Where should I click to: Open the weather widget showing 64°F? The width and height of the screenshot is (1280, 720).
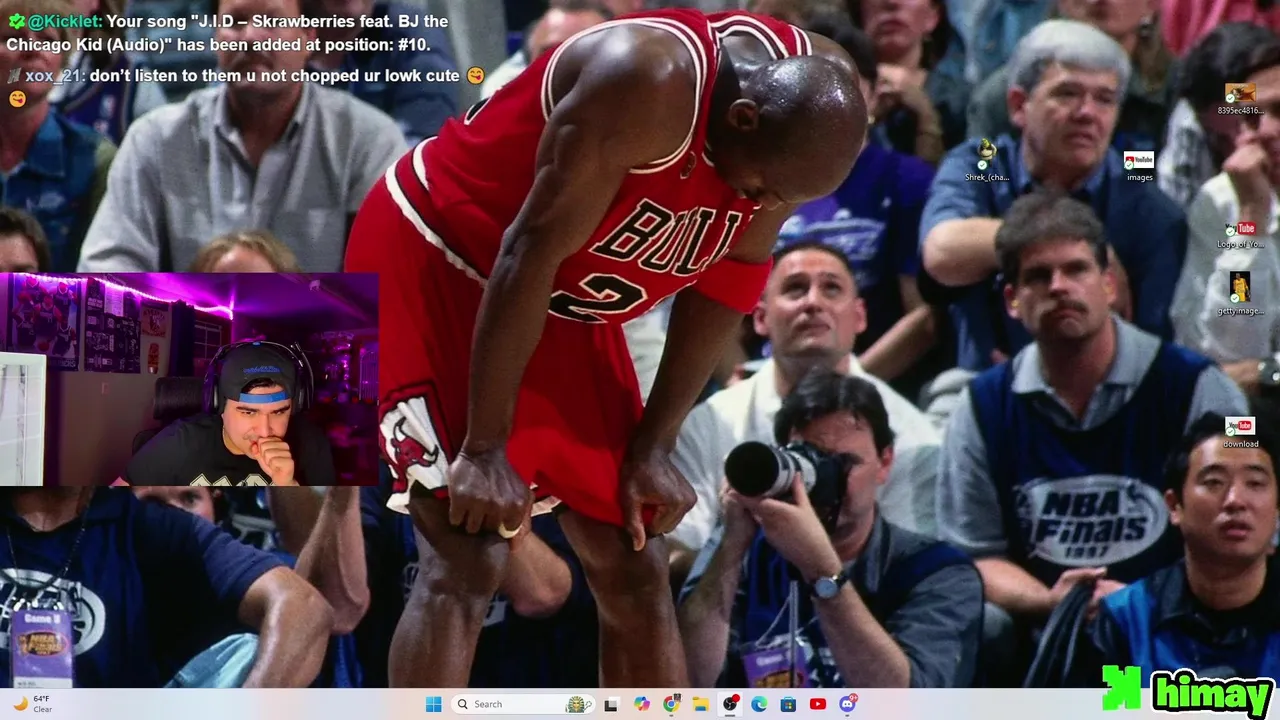tap(32, 704)
